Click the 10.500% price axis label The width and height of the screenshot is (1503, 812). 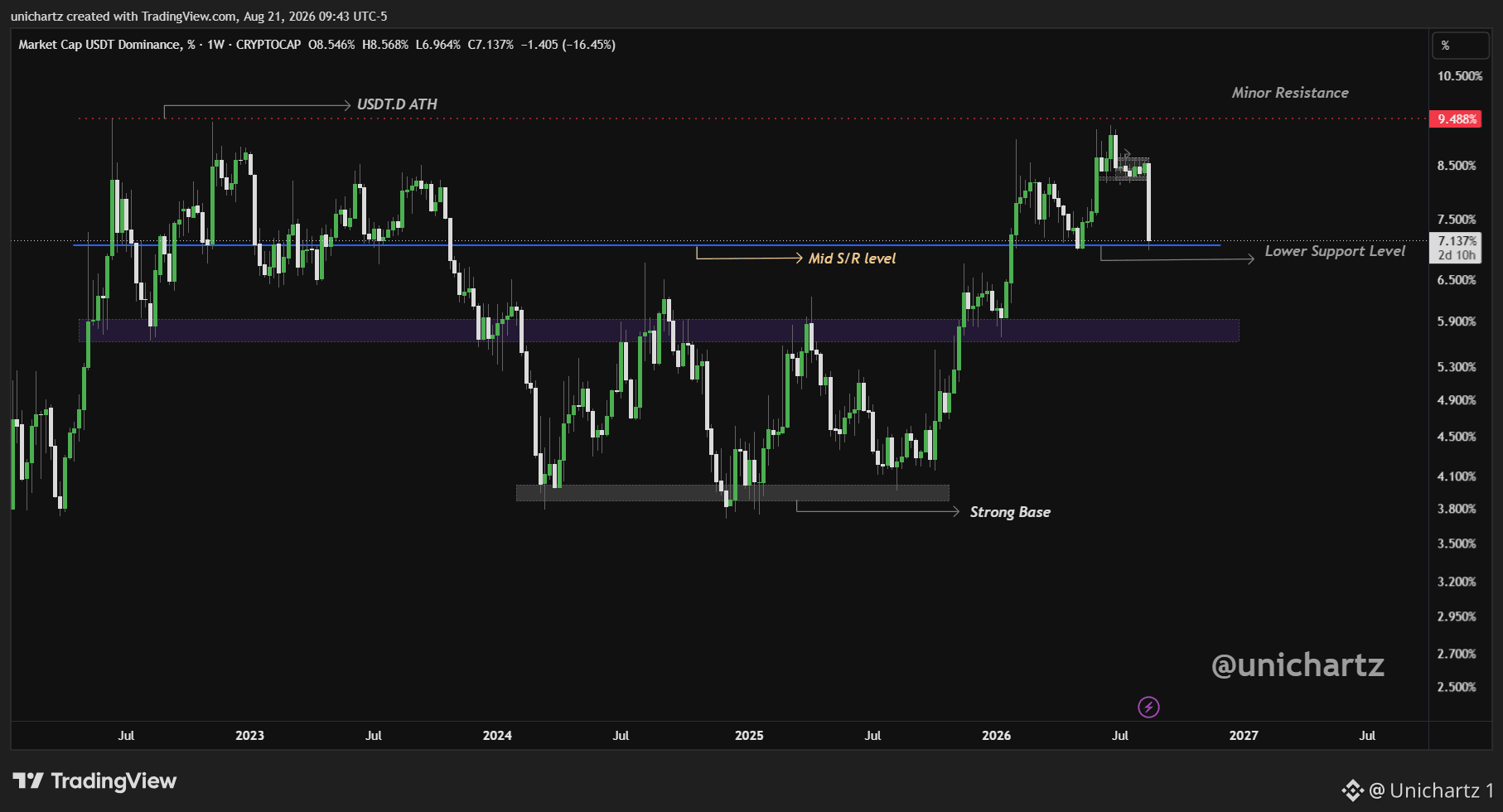coord(1459,76)
